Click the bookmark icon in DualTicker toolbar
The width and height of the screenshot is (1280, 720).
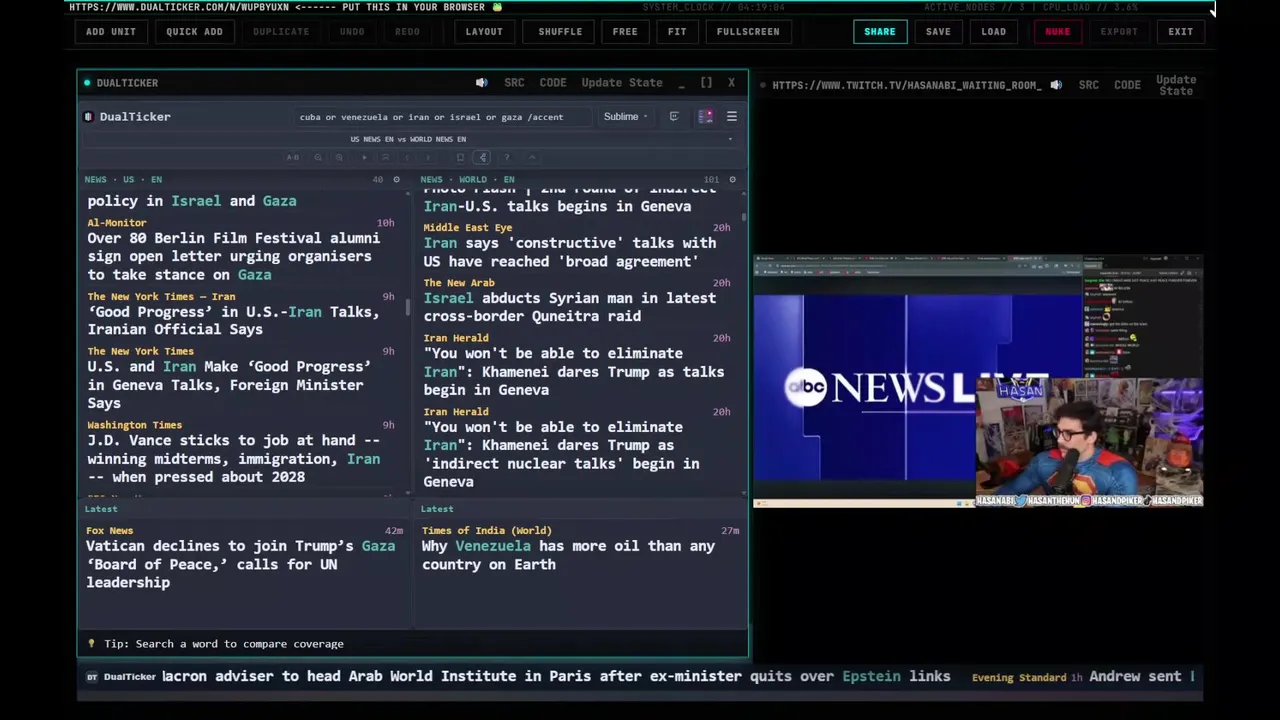point(460,157)
